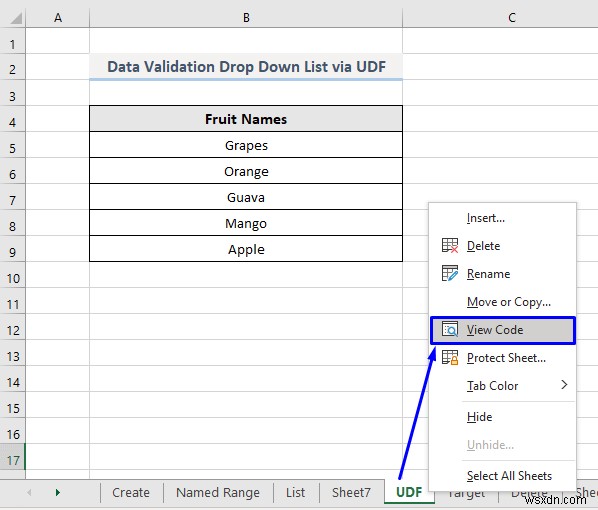Screen dimensions: 598x510
Task: Switch to the List sheet tab
Action: (x=295, y=492)
